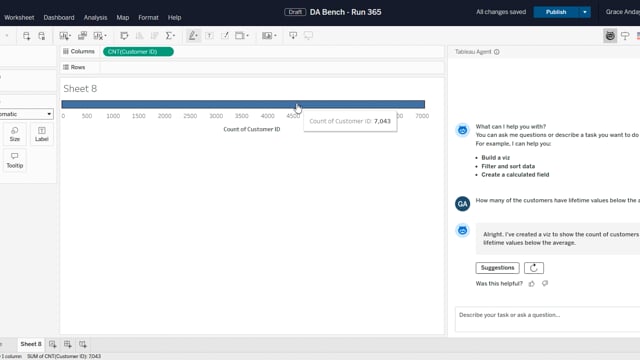Image resolution: width=640 pixels, height=360 pixels.
Task: Open the Map menu
Action: tap(122, 18)
